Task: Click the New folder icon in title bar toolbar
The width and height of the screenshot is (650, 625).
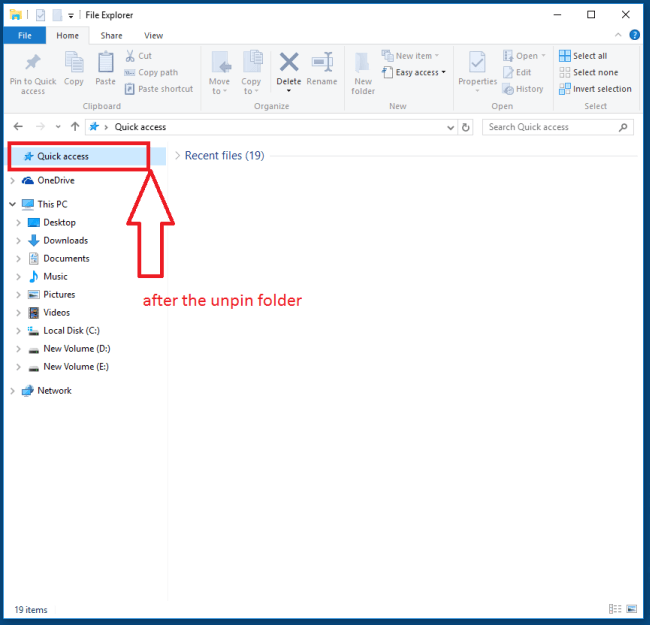Action: [x=57, y=15]
